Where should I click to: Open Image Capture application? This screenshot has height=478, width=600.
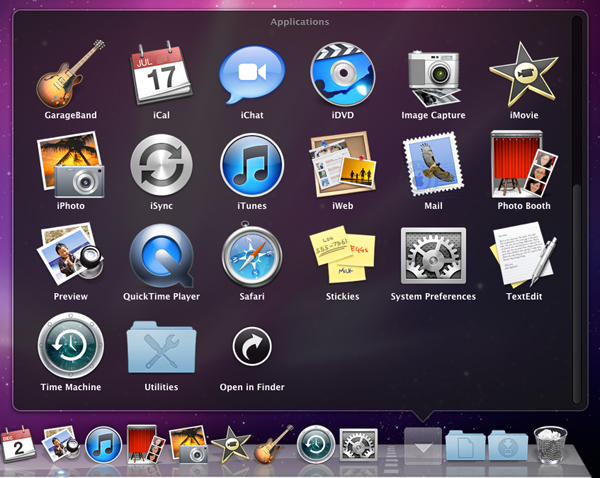coord(434,78)
